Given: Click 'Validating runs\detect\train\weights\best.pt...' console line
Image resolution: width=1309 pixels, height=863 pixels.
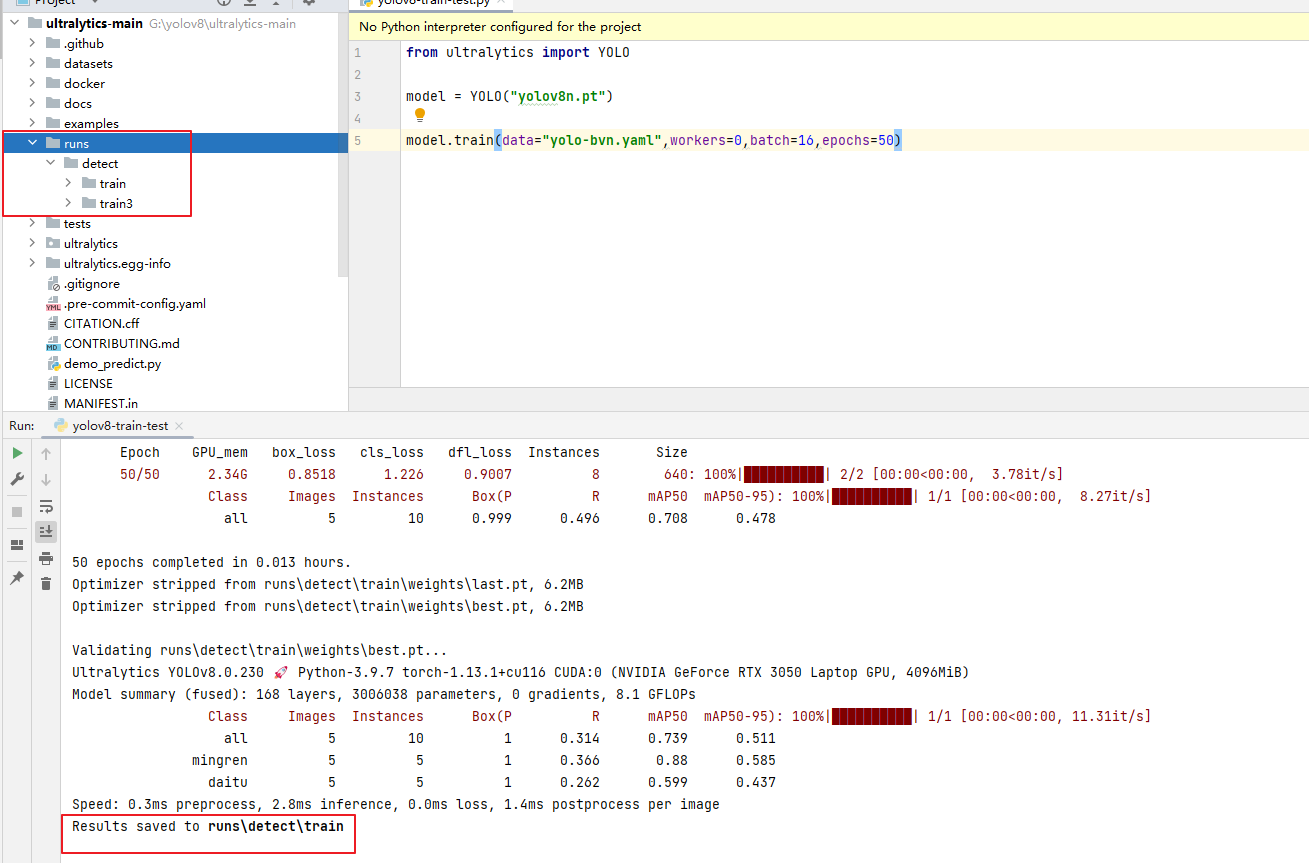Looking at the screenshot, I should point(260,650).
